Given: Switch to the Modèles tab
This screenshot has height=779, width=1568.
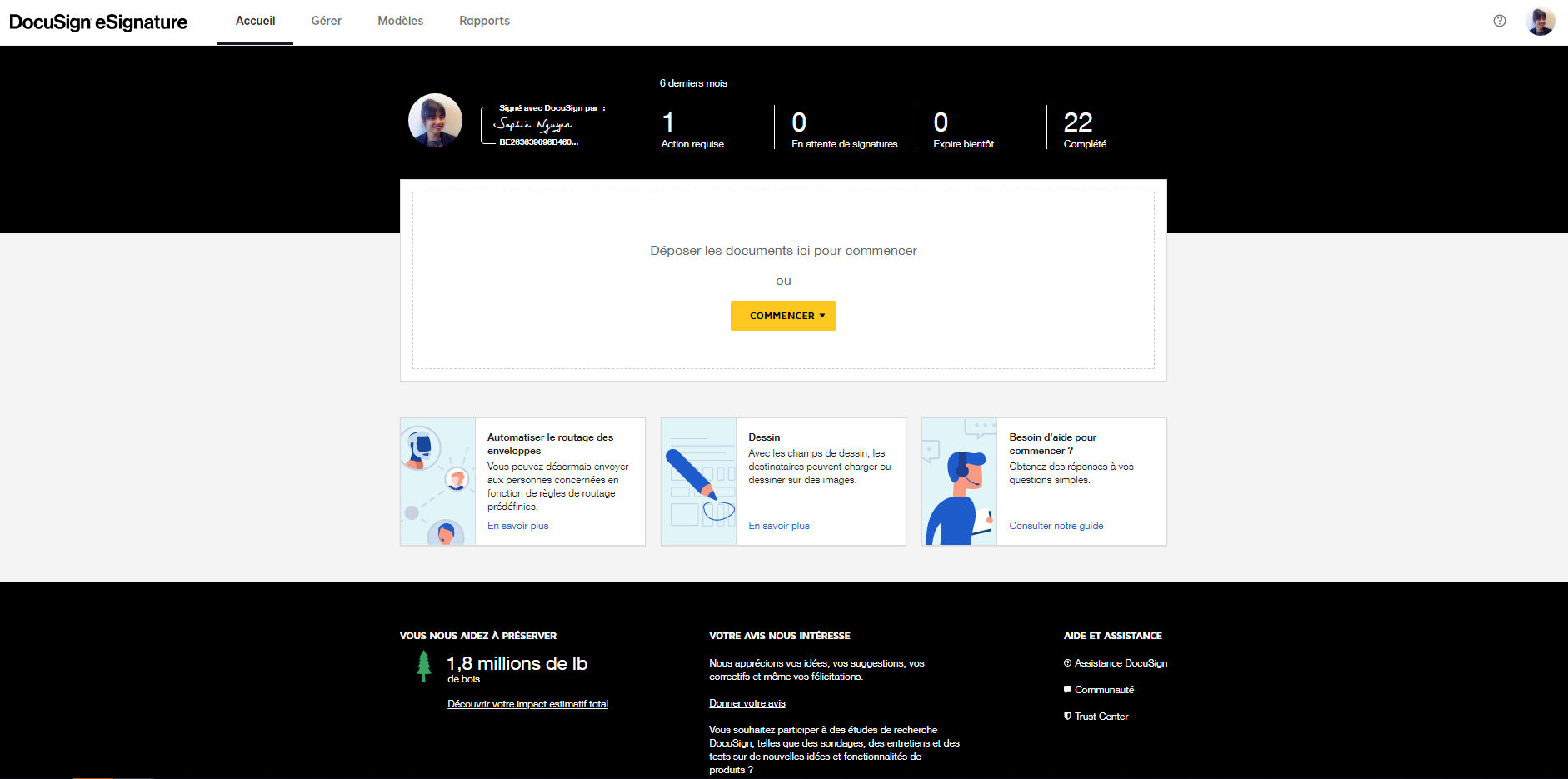Looking at the screenshot, I should pos(401,21).
